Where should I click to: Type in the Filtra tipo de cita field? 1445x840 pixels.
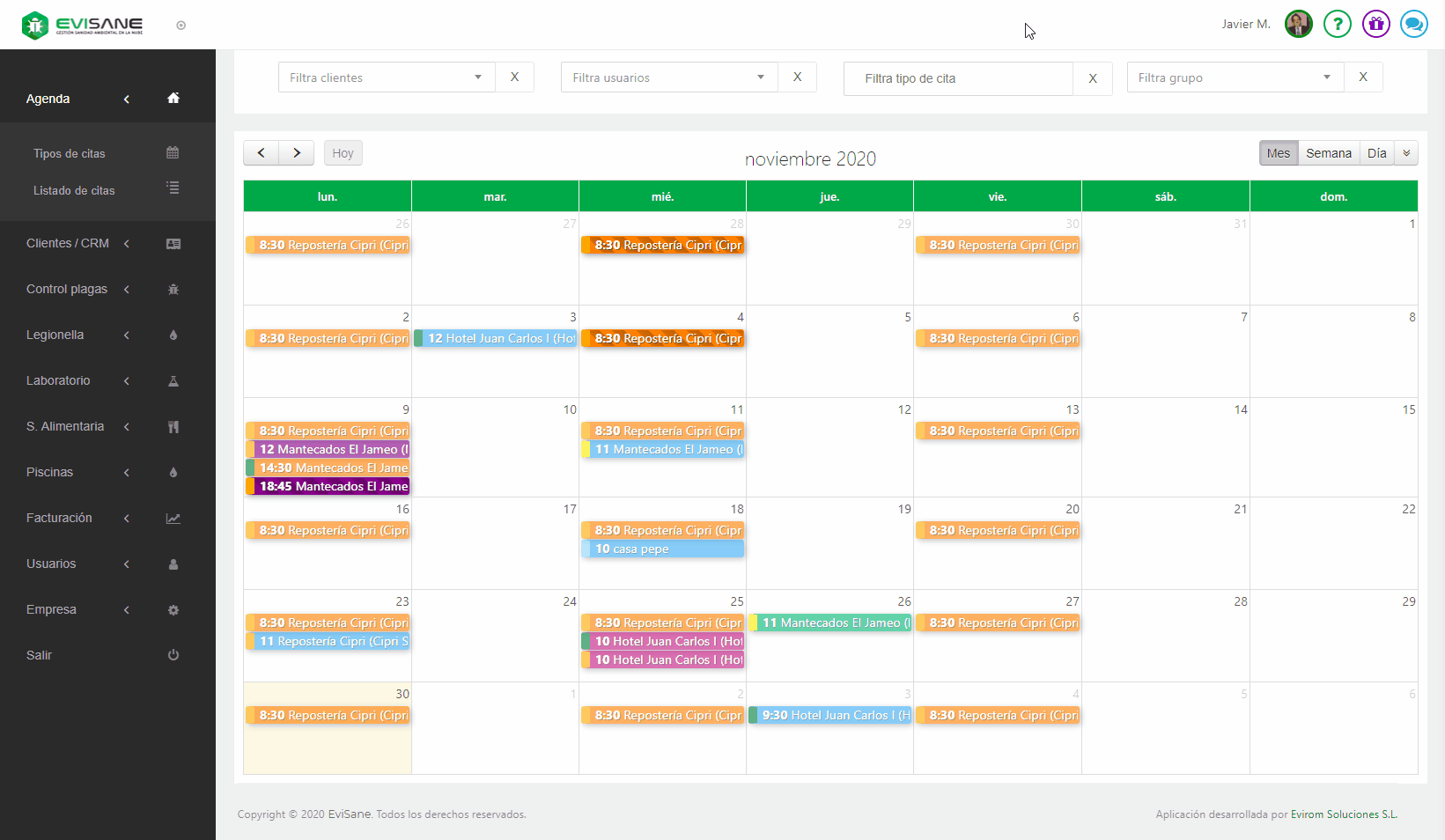click(958, 78)
